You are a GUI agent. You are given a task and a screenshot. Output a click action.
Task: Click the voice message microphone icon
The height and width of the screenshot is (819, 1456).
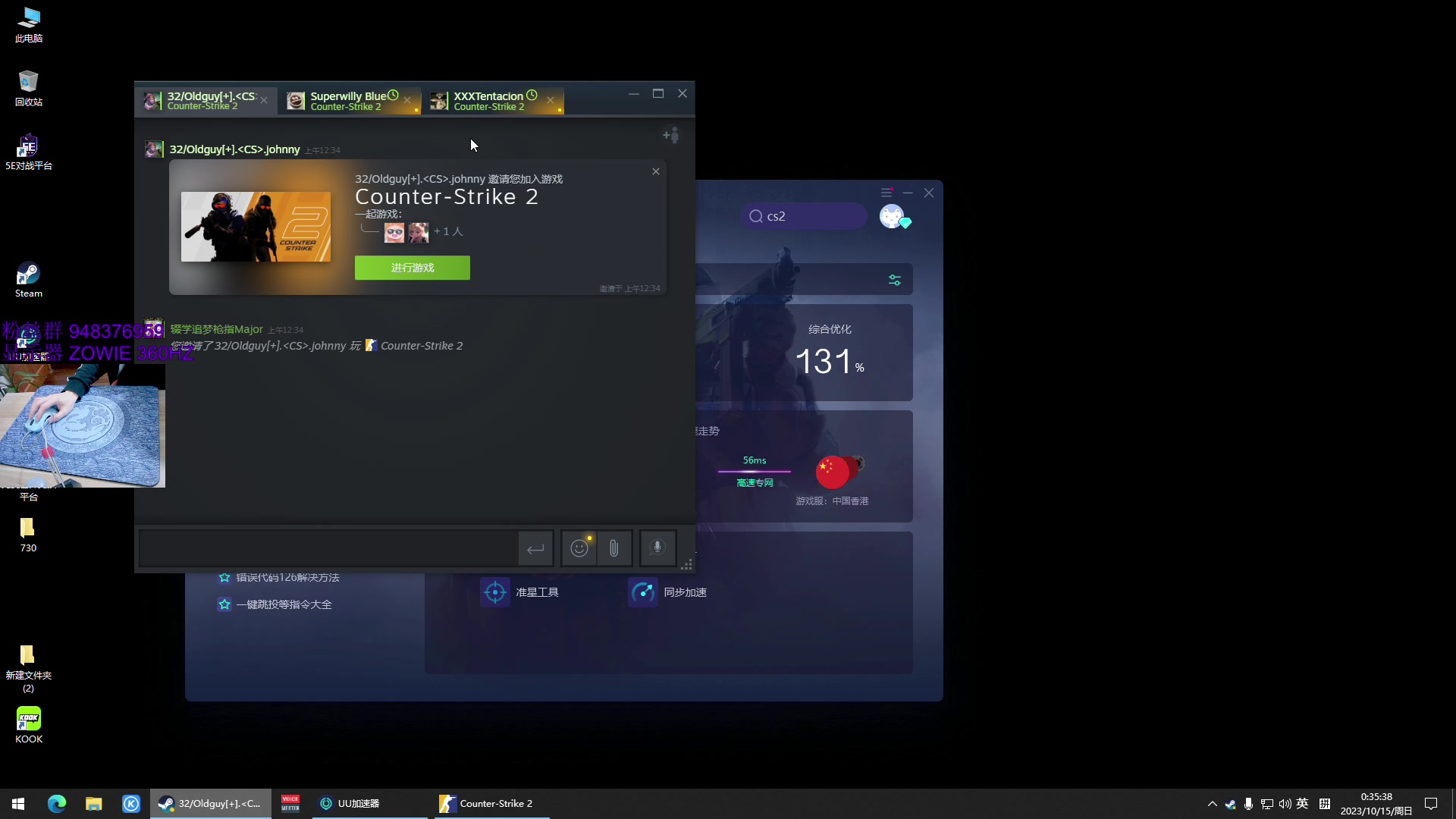pyautogui.click(x=657, y=547)
